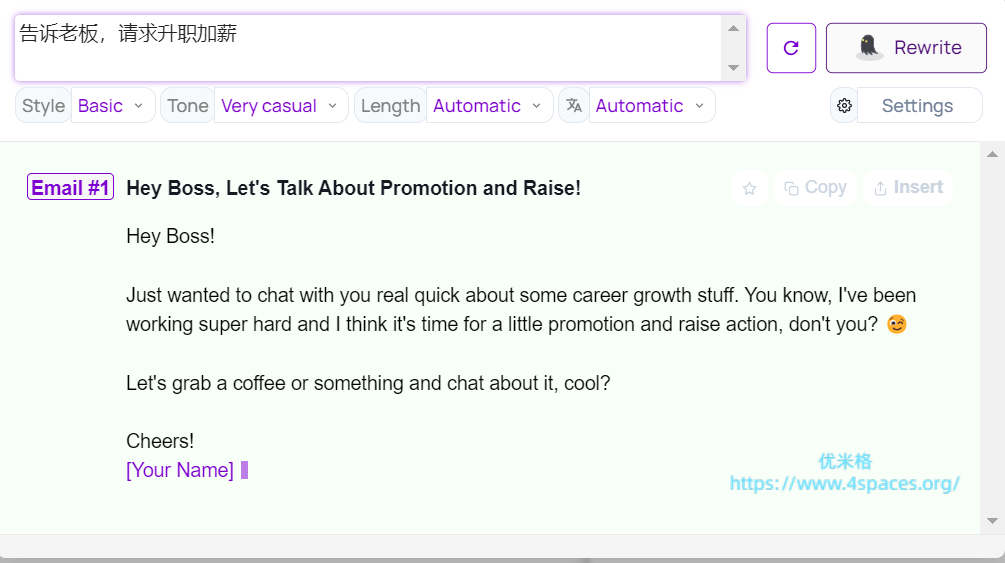
Task: Click the Settings gear icon
Action: tap(844, 105)
